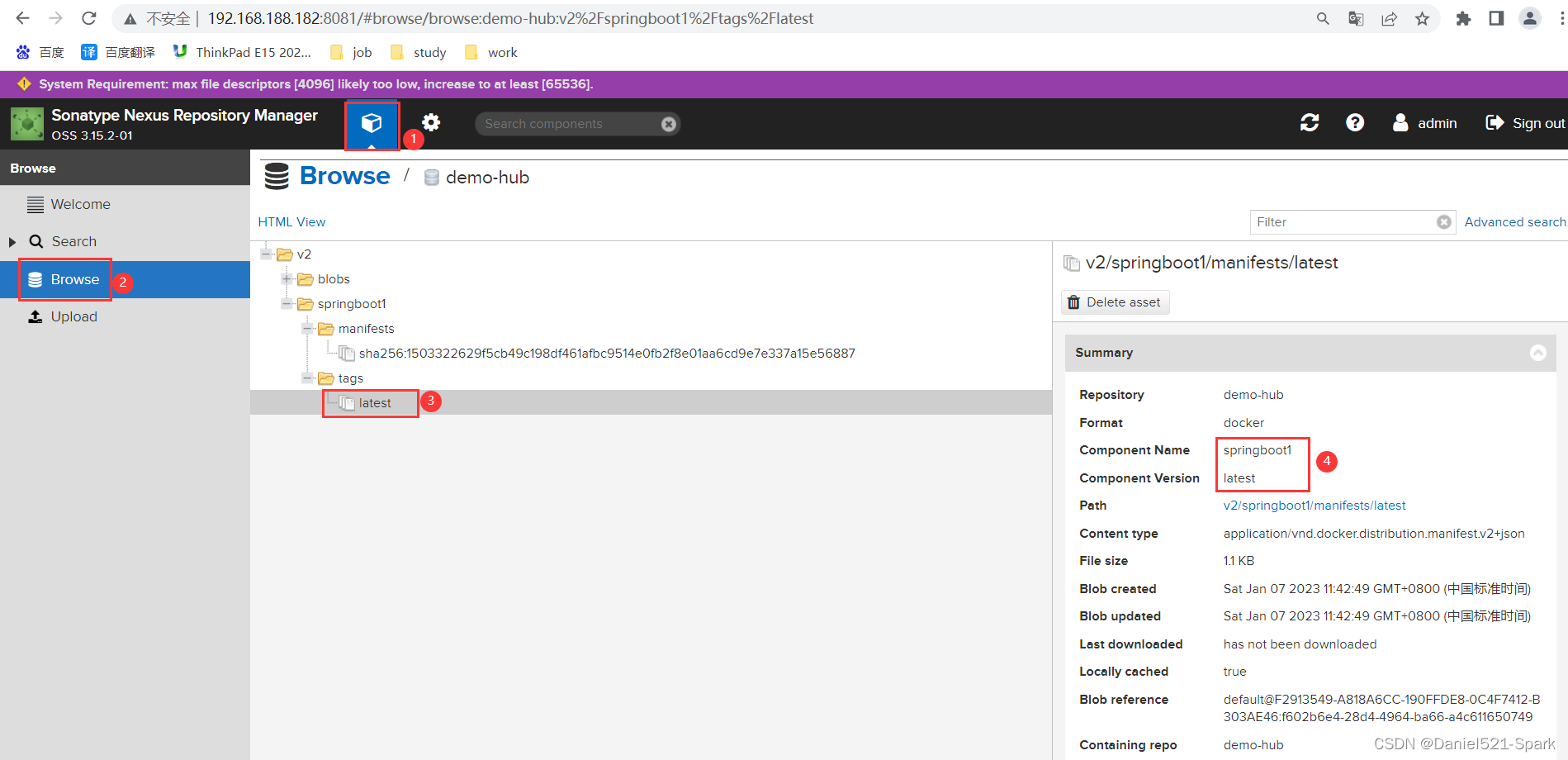Select the v2 folder in the tree

coord(304,254)
